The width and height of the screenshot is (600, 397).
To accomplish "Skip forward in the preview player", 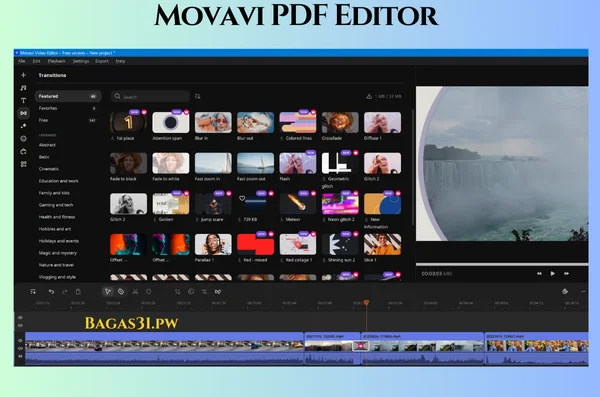I will pos(566,273).
